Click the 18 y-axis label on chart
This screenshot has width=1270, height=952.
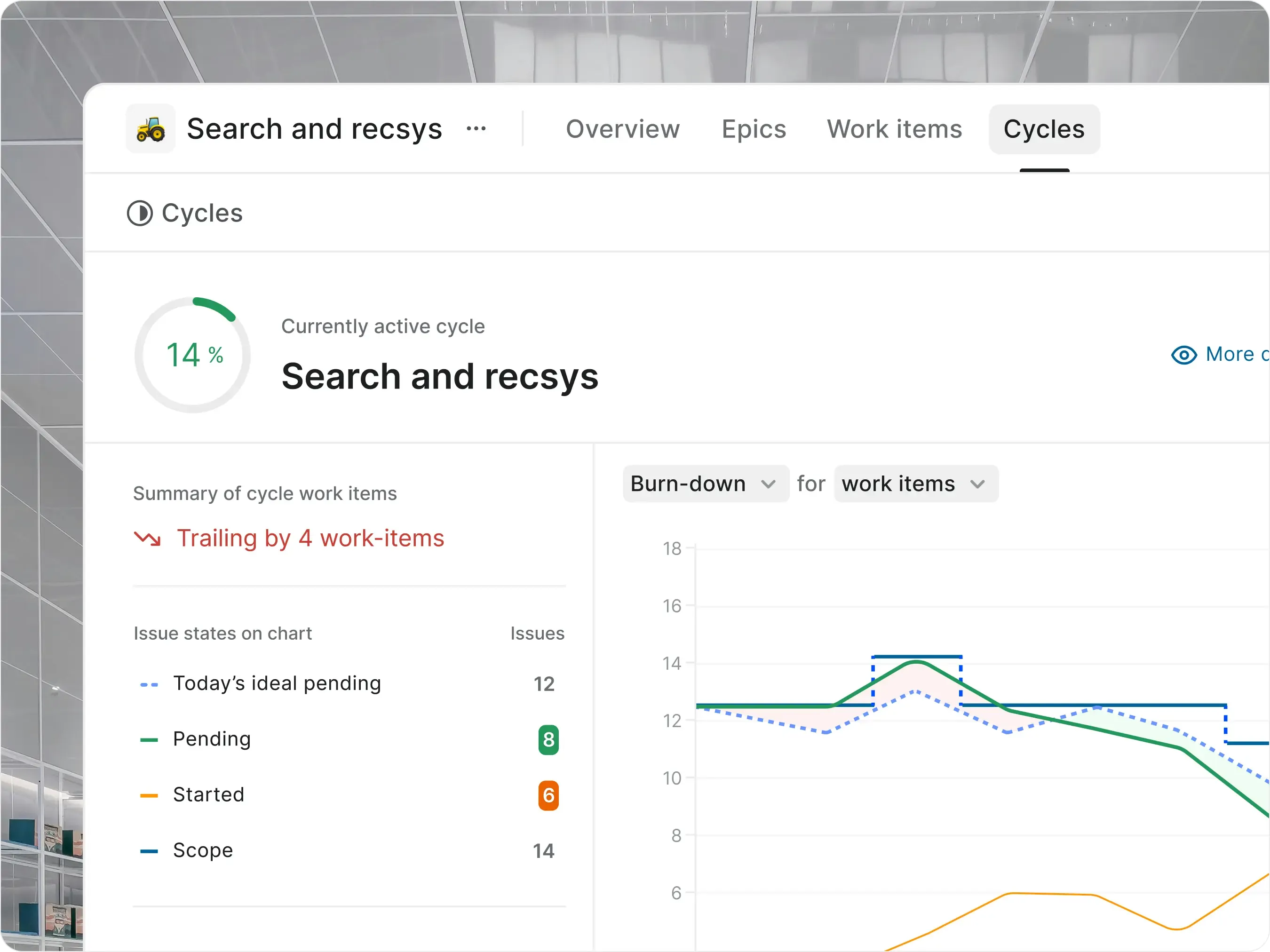[672, 548]
